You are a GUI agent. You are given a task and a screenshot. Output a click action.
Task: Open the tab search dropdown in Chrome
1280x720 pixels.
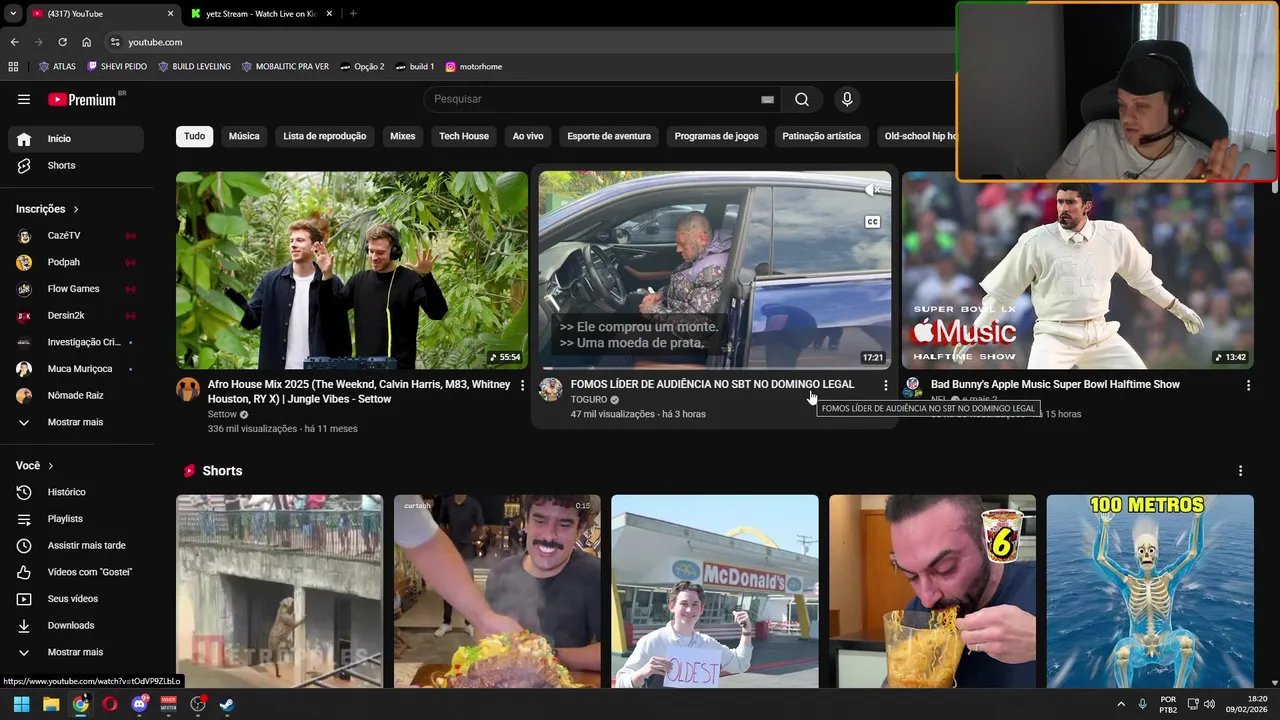(13, 14)
